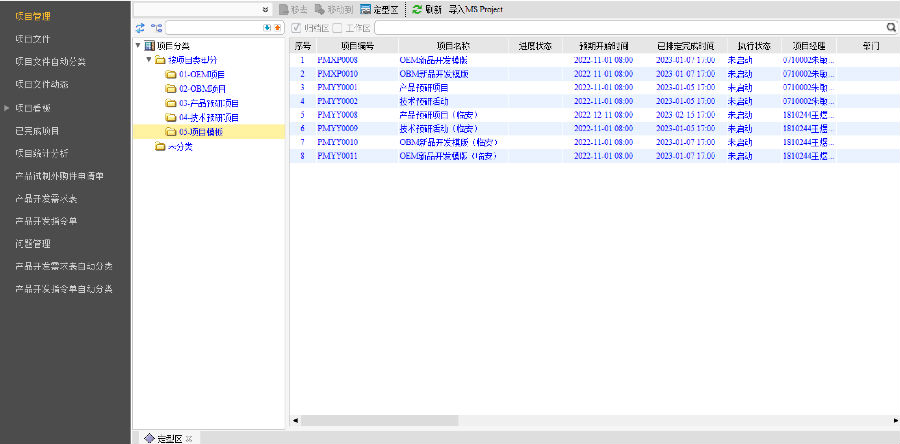
Task: Collapse the 按项目类型分 tree folder
Action: (147, 60)
